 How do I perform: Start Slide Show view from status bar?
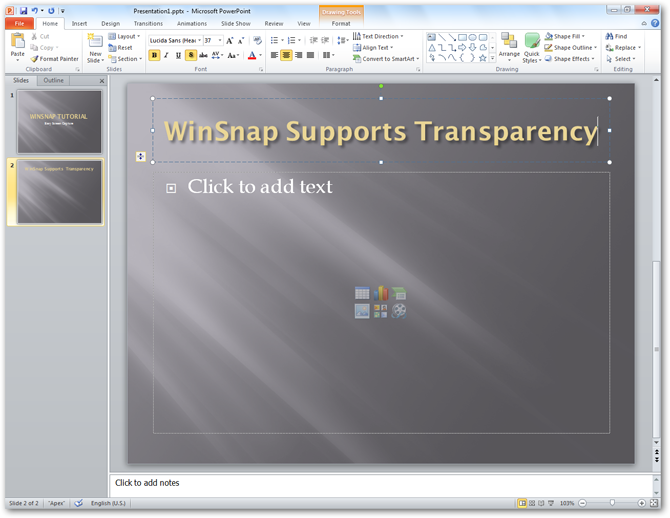[x=551, y=503]
